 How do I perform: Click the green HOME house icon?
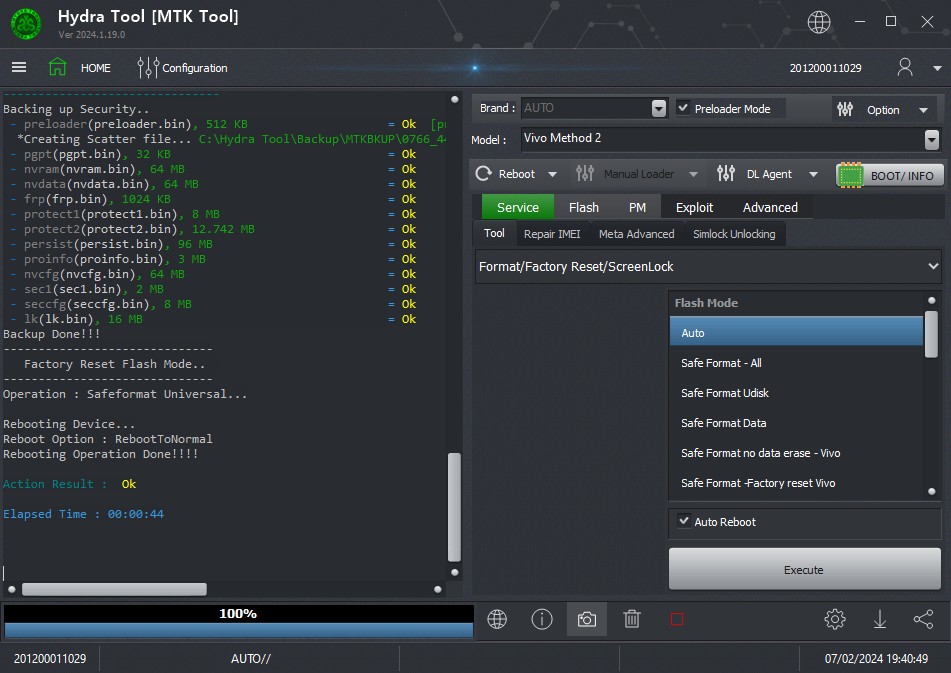(x=58, y=67)
